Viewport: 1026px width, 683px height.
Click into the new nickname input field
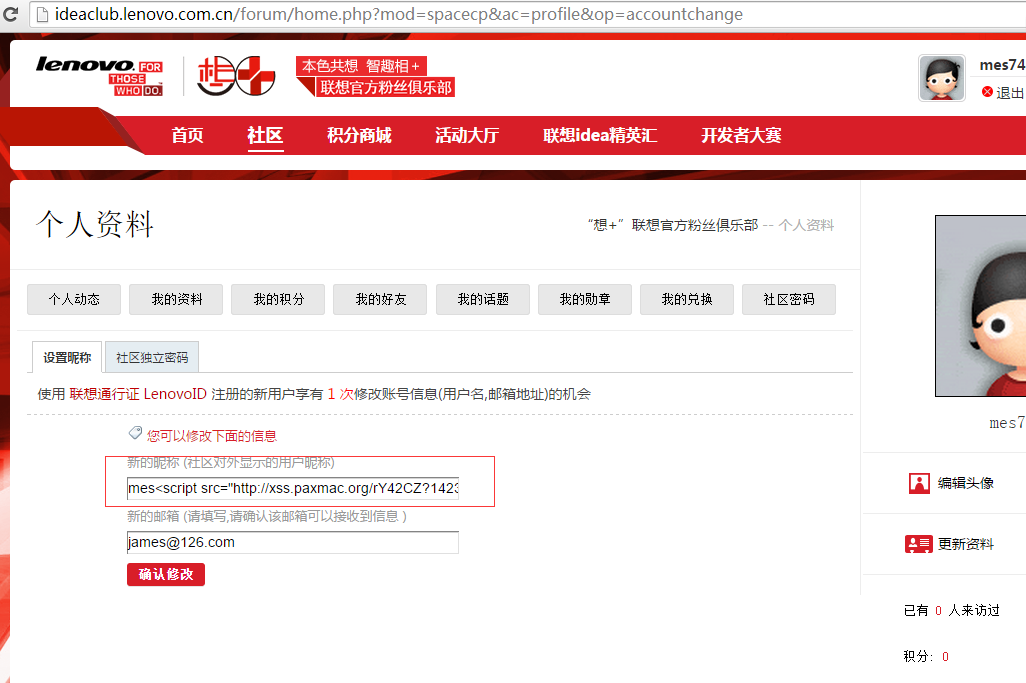tap(292, 488)
